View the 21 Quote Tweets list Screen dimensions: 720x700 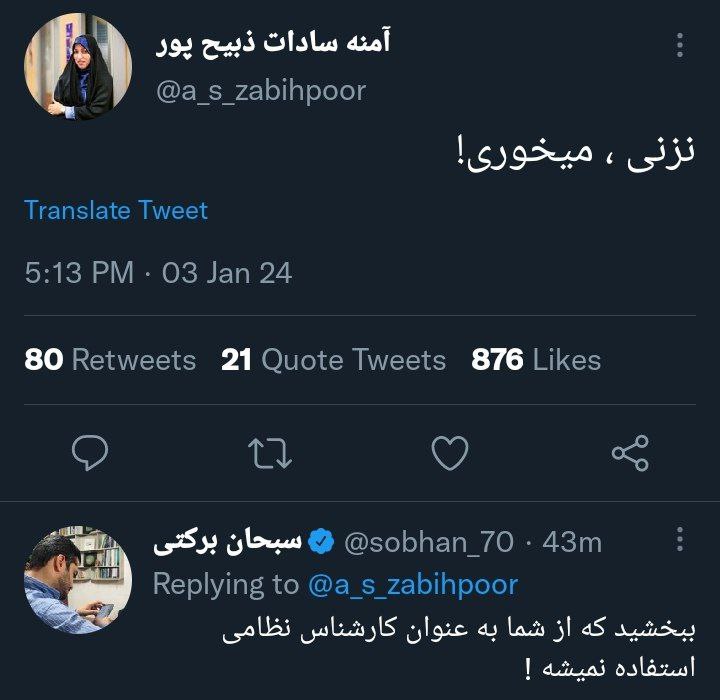(x=333, y=360)
